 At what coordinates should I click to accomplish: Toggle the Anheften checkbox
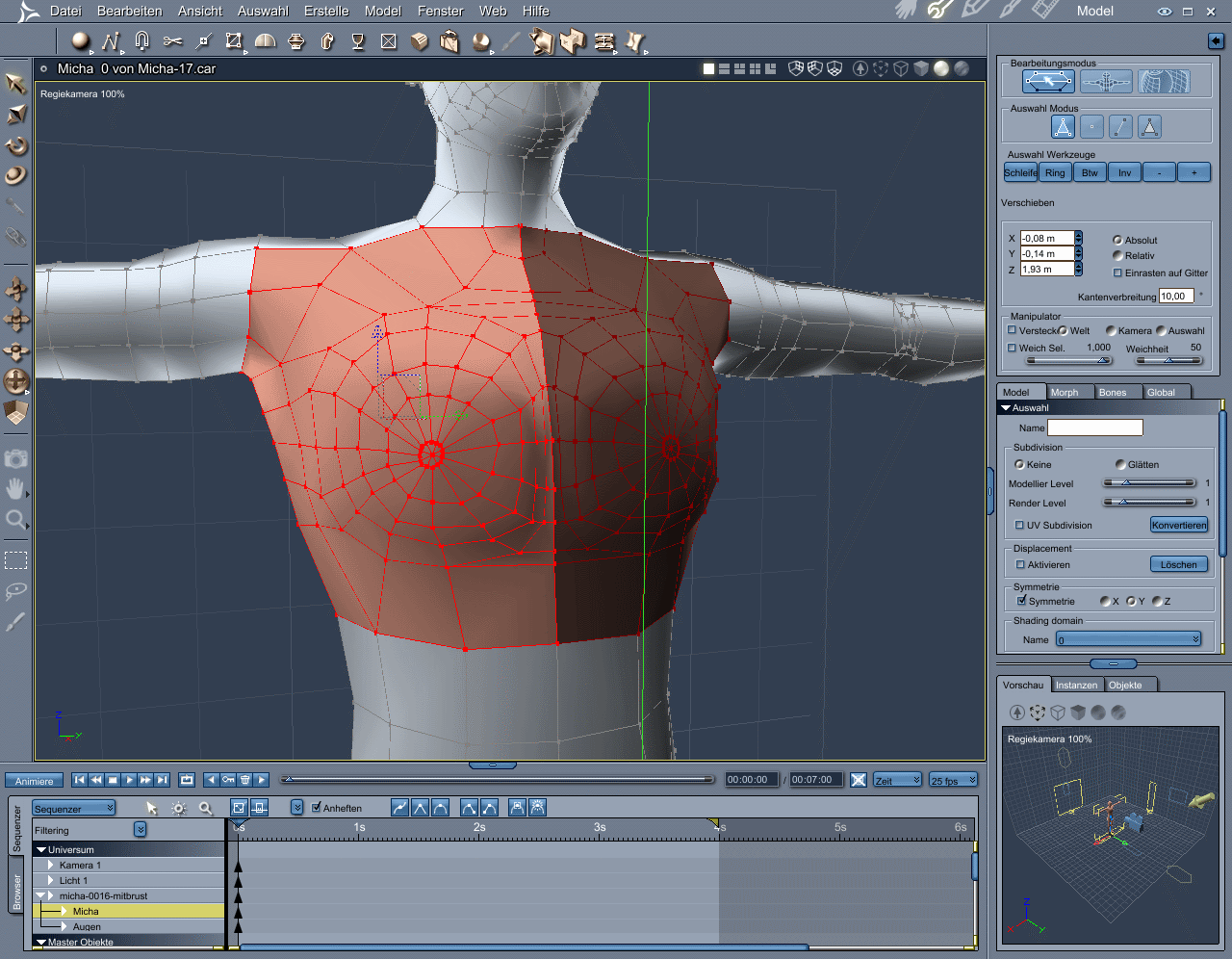point(317,808)
